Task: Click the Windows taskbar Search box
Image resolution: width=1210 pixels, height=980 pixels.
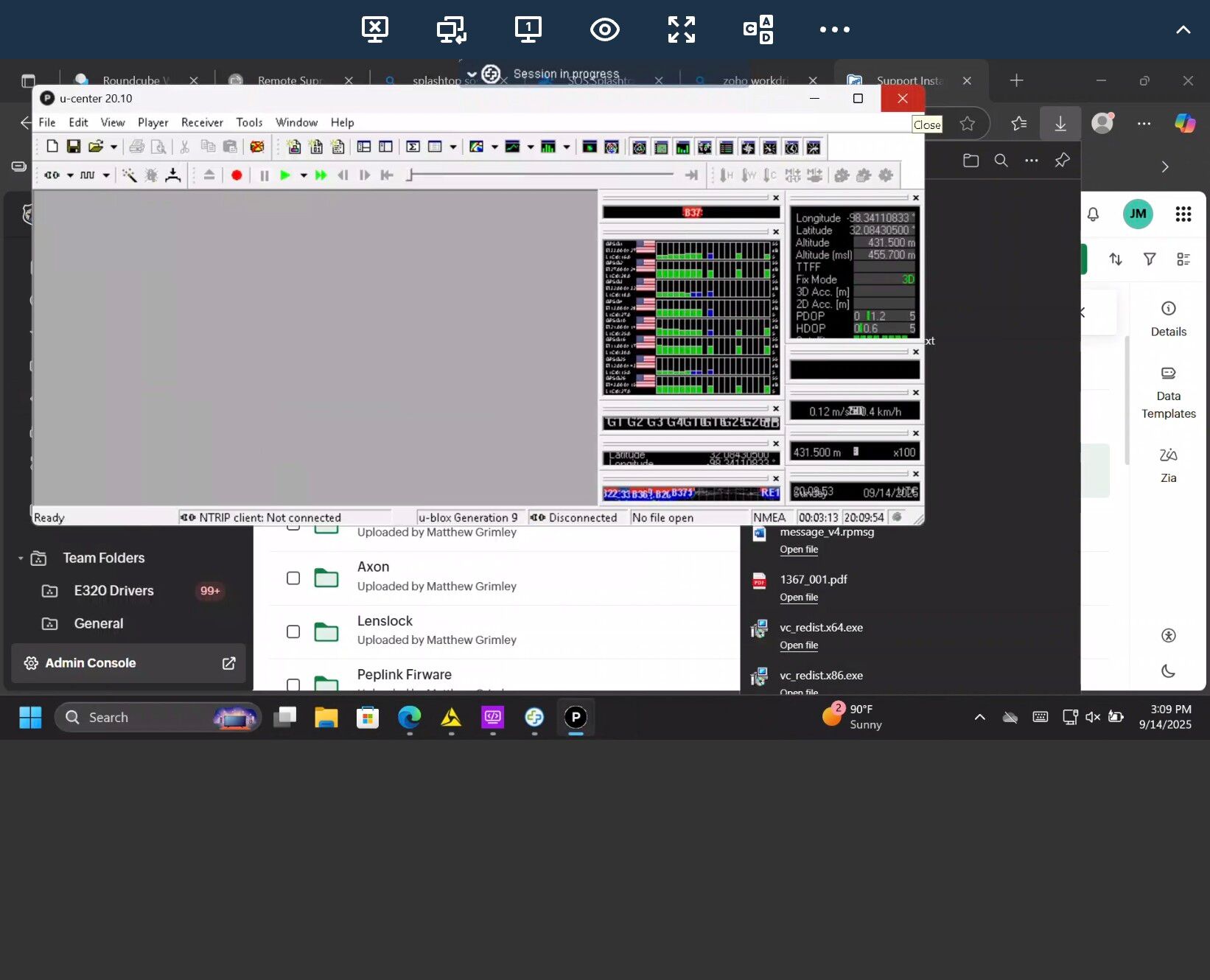Action: (158, 718)
